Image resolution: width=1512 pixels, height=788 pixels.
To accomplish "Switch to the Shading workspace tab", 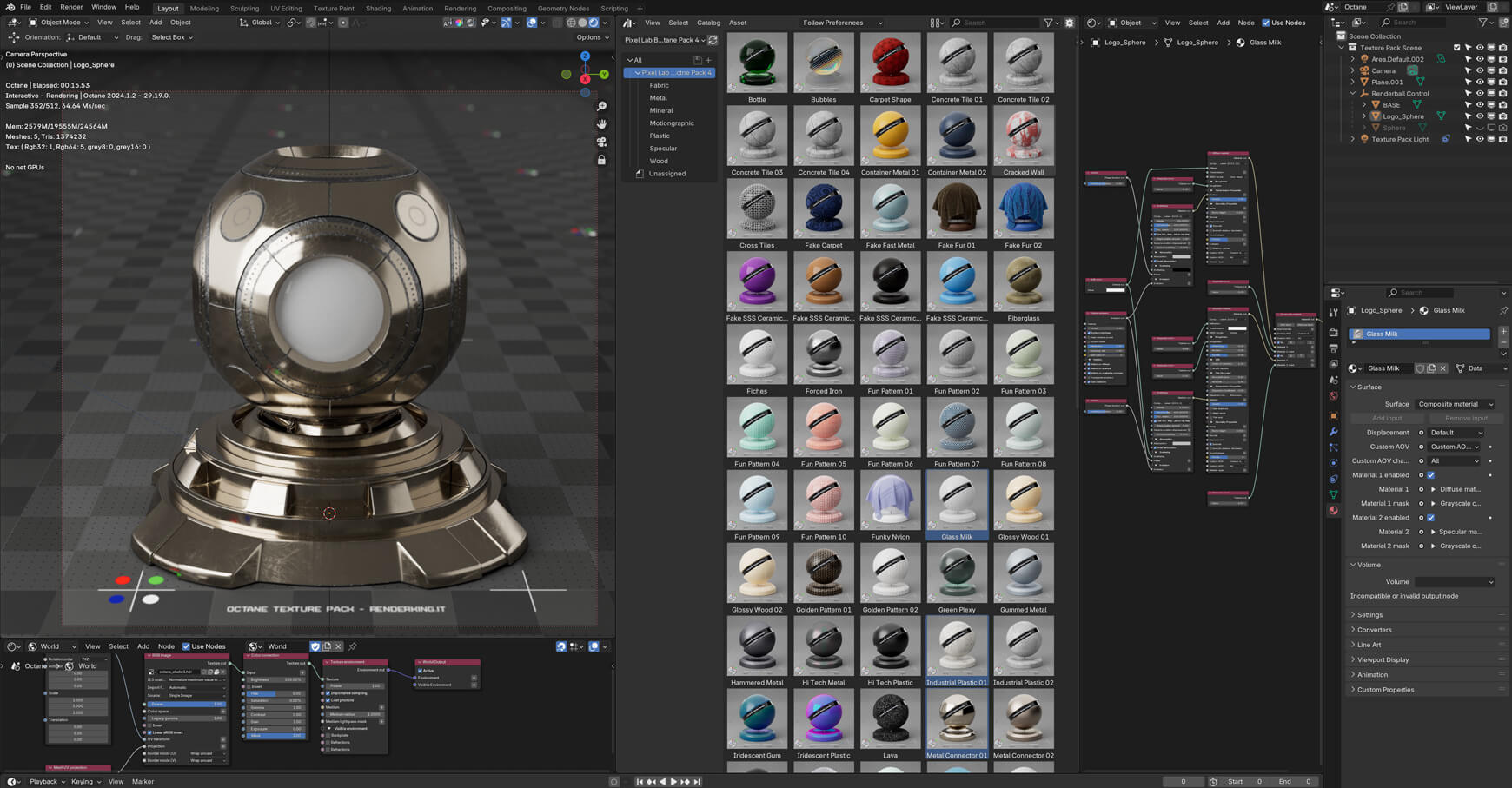I will pyautogui.click(x=378, y=8).
